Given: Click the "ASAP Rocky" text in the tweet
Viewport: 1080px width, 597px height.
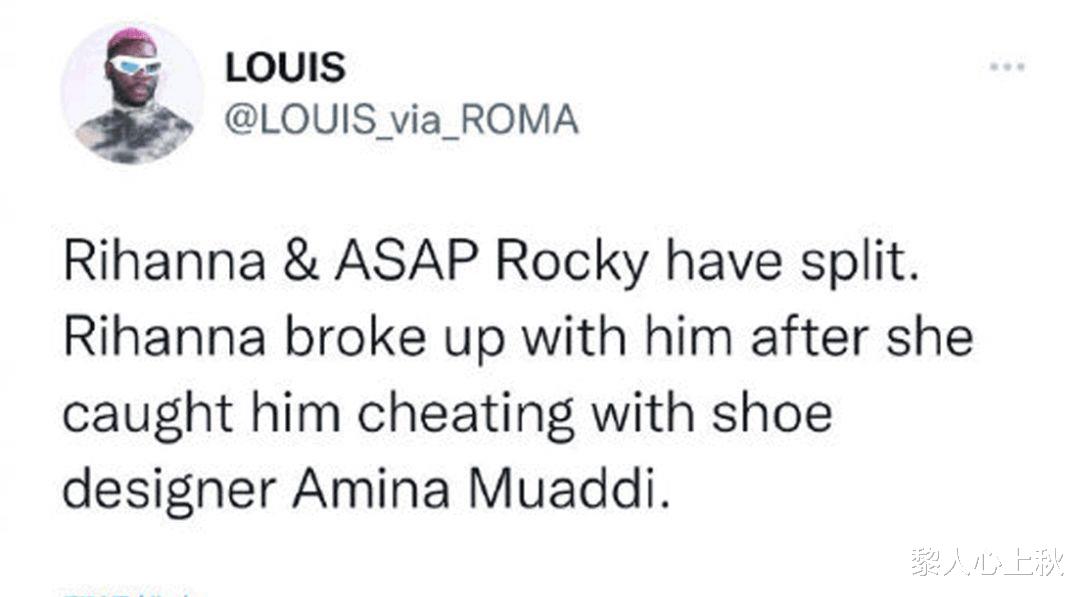Looking at the screenshot, I should tap(492, 263).
